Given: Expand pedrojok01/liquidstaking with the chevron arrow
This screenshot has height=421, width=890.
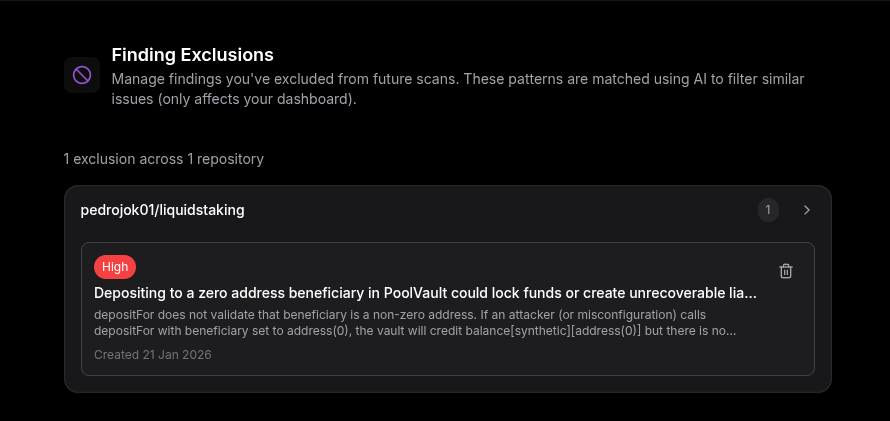Looking at the screenshot, I should pyautogui.click(x=807, y=210).
